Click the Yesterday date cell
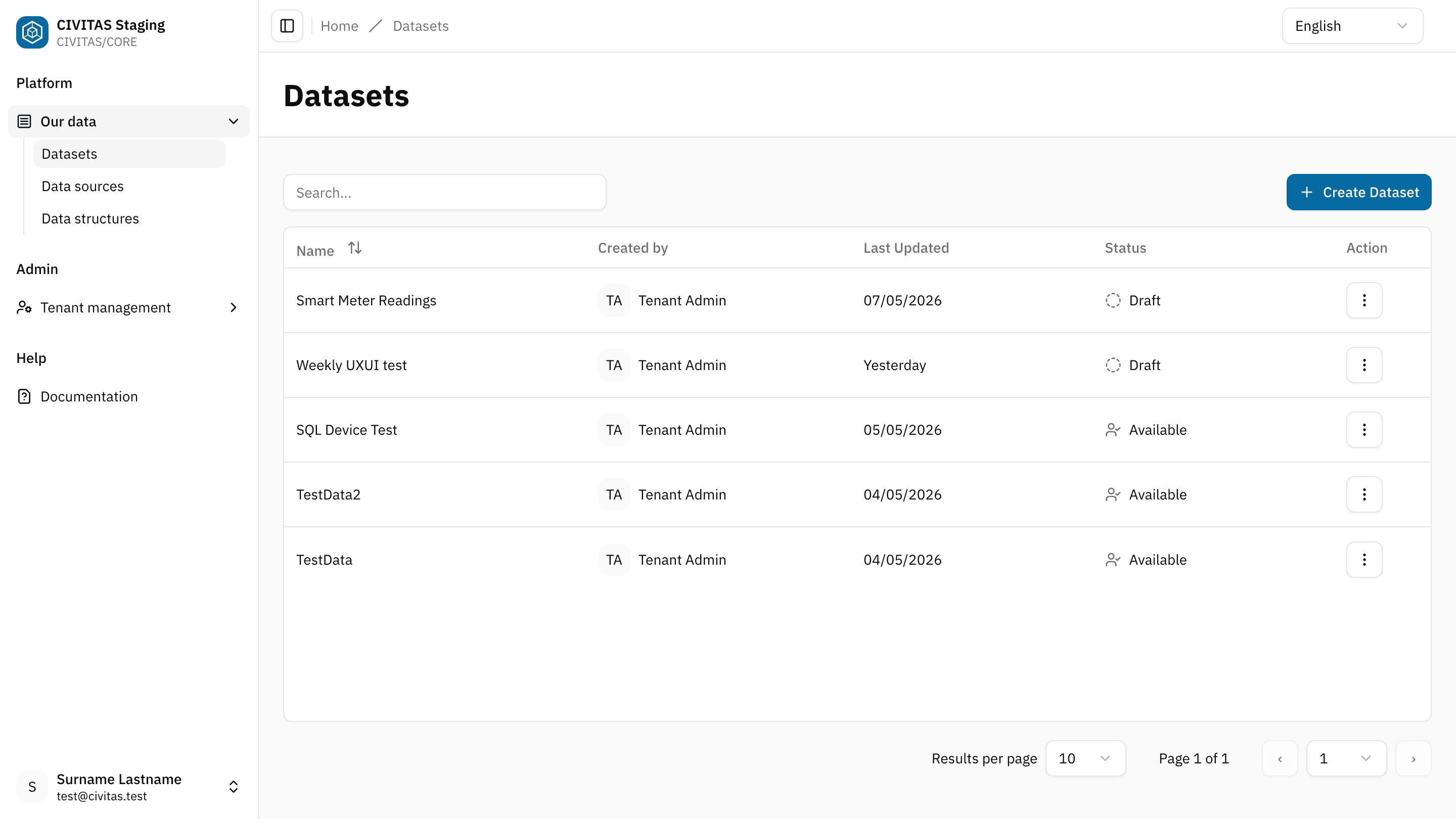 [x=894, y=365]
